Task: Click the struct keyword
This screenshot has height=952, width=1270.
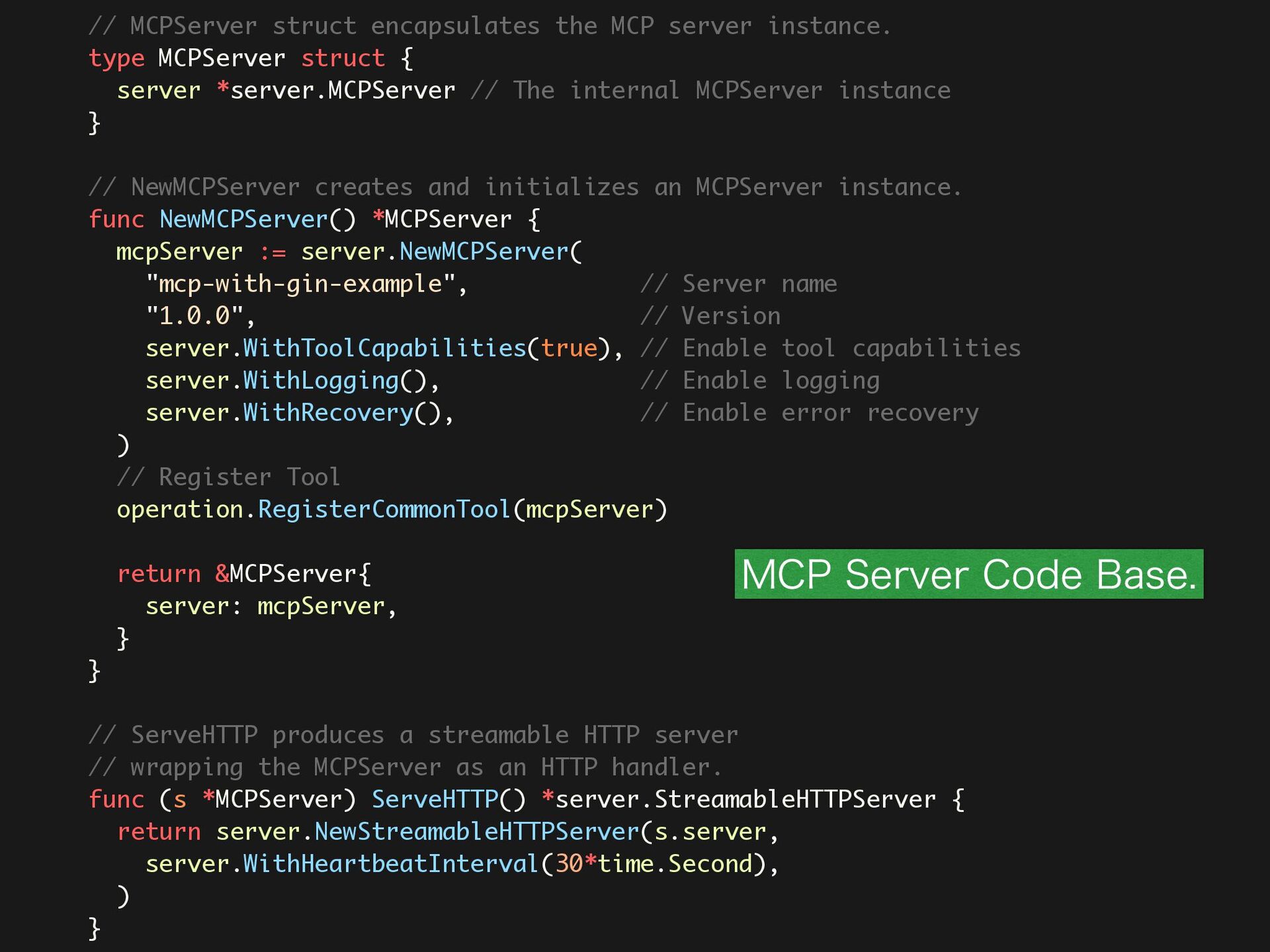Action: tap(343, 58)
